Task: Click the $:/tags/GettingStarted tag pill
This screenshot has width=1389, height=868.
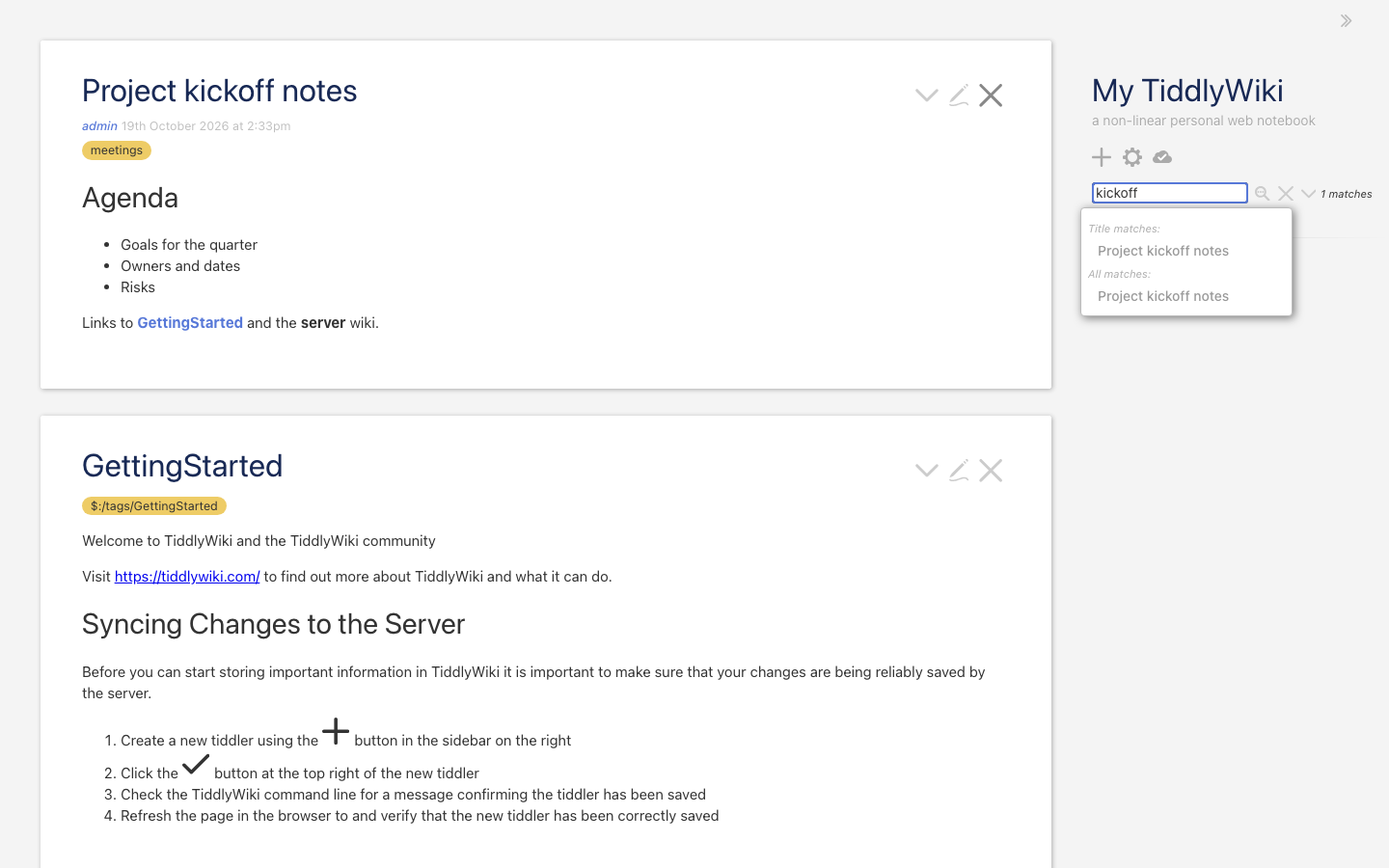Action: click(x=154, y=506)
